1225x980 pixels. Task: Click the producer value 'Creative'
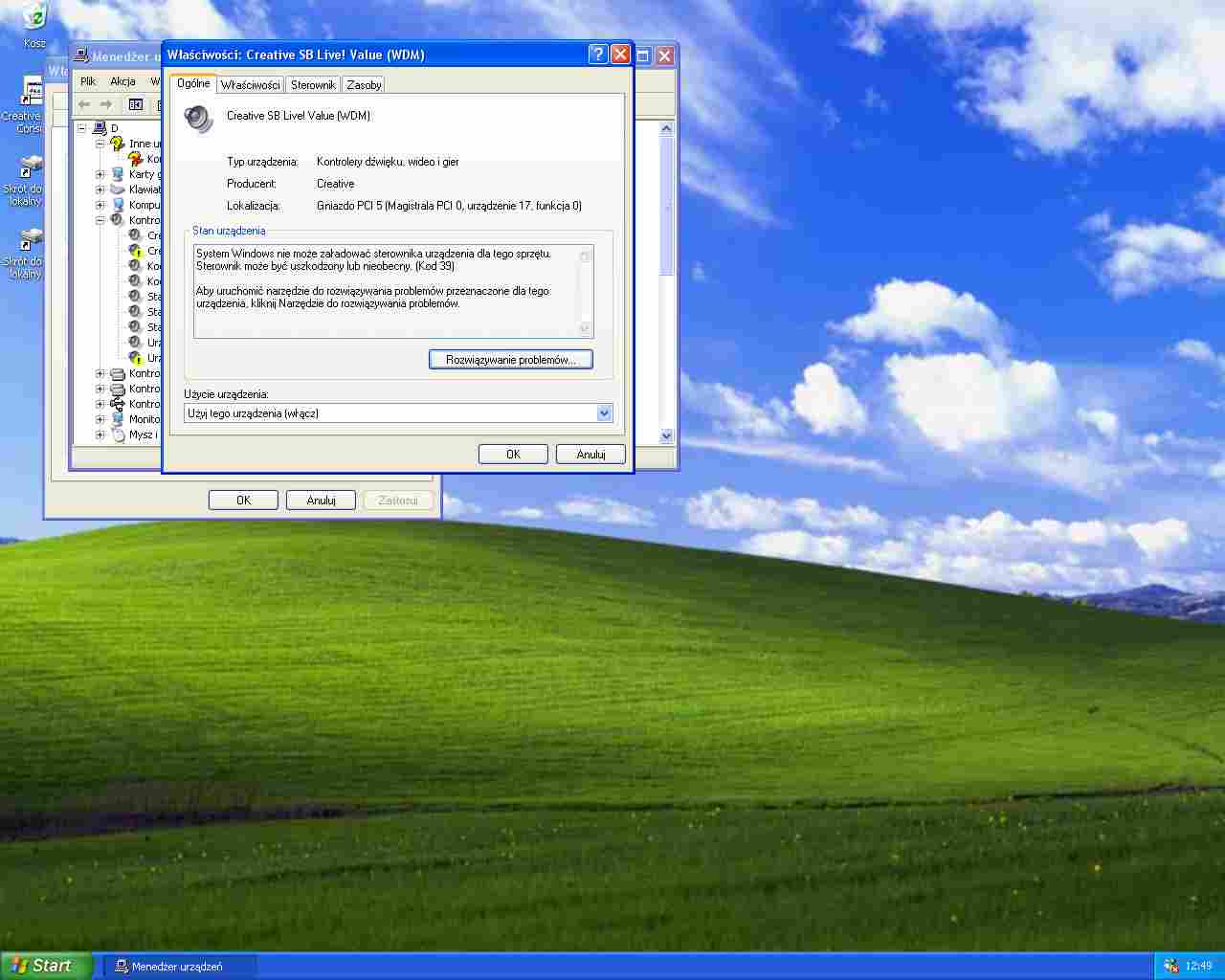(x=335, y=184)
